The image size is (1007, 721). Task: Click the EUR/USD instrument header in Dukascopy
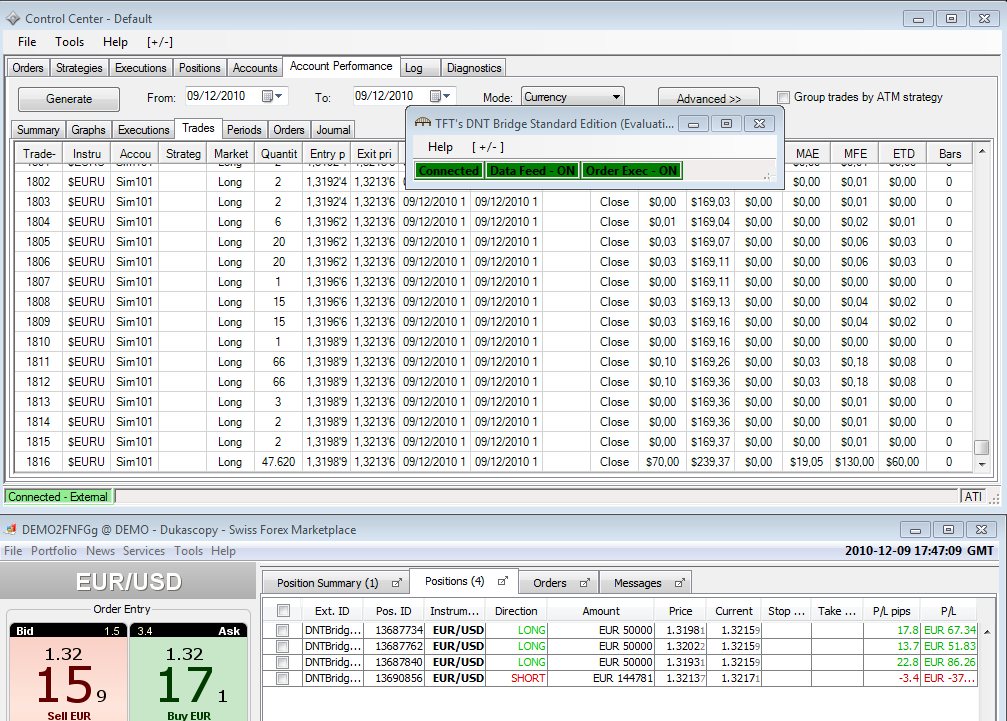[x=128, y=582]
